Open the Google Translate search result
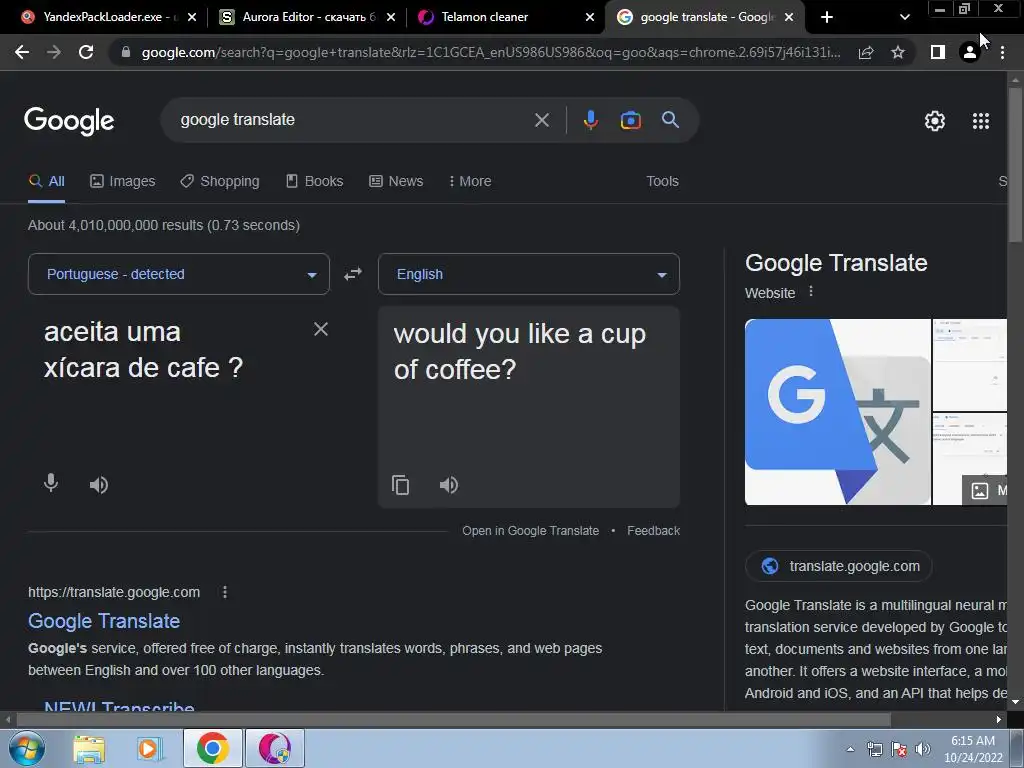The height and width of the screenshot is (768, 1024). point(104,621)
